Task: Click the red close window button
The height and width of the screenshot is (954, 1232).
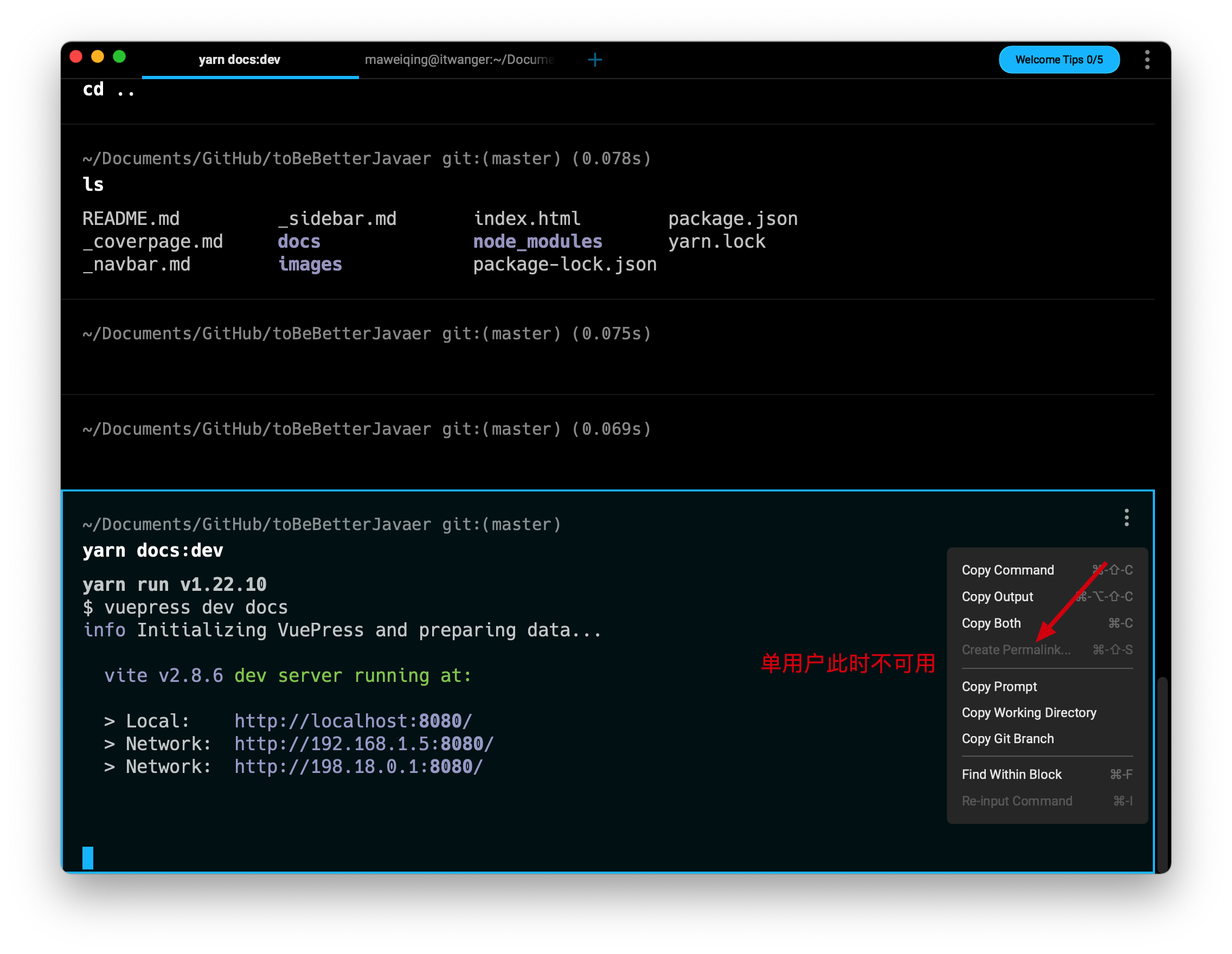Action: 76,57
